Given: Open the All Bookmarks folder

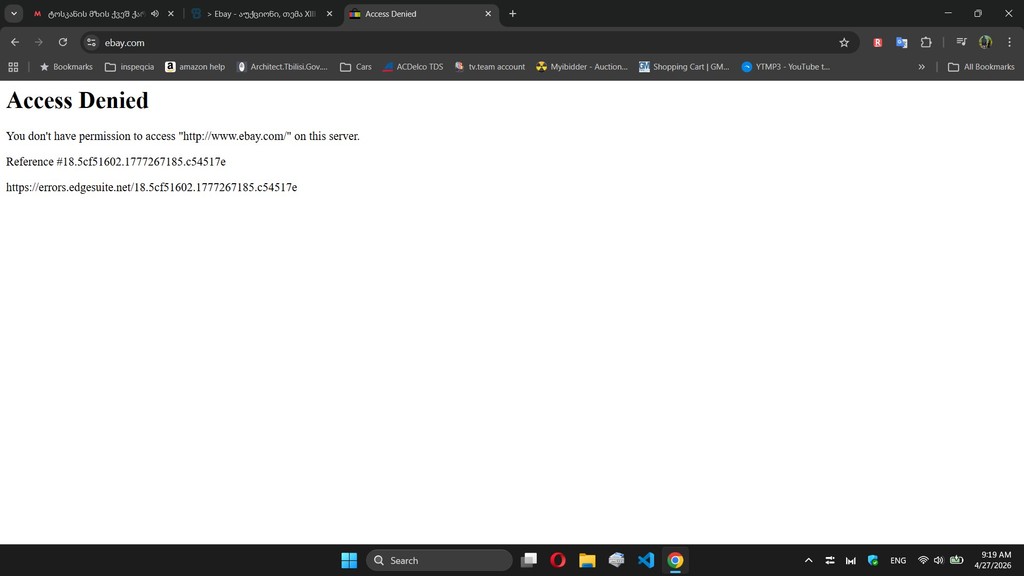Looking at the screenshot, I should pos(981,67).
